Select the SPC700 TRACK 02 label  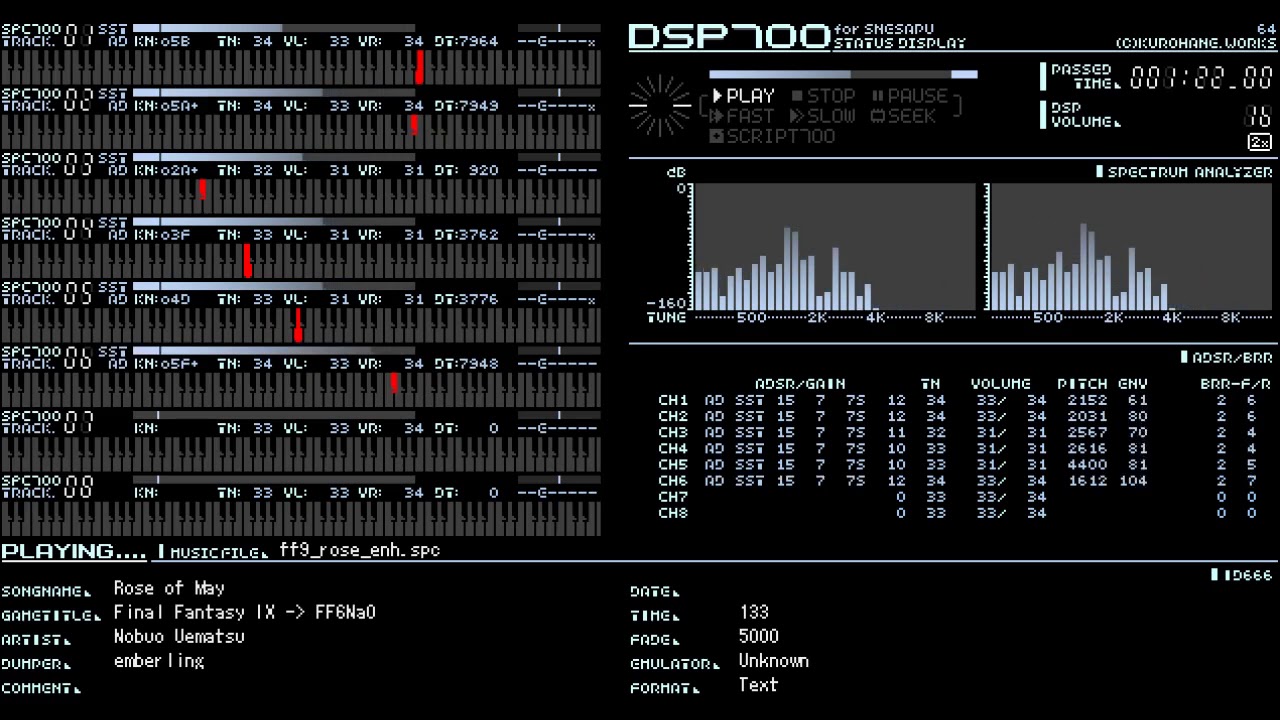pos(47,100)
